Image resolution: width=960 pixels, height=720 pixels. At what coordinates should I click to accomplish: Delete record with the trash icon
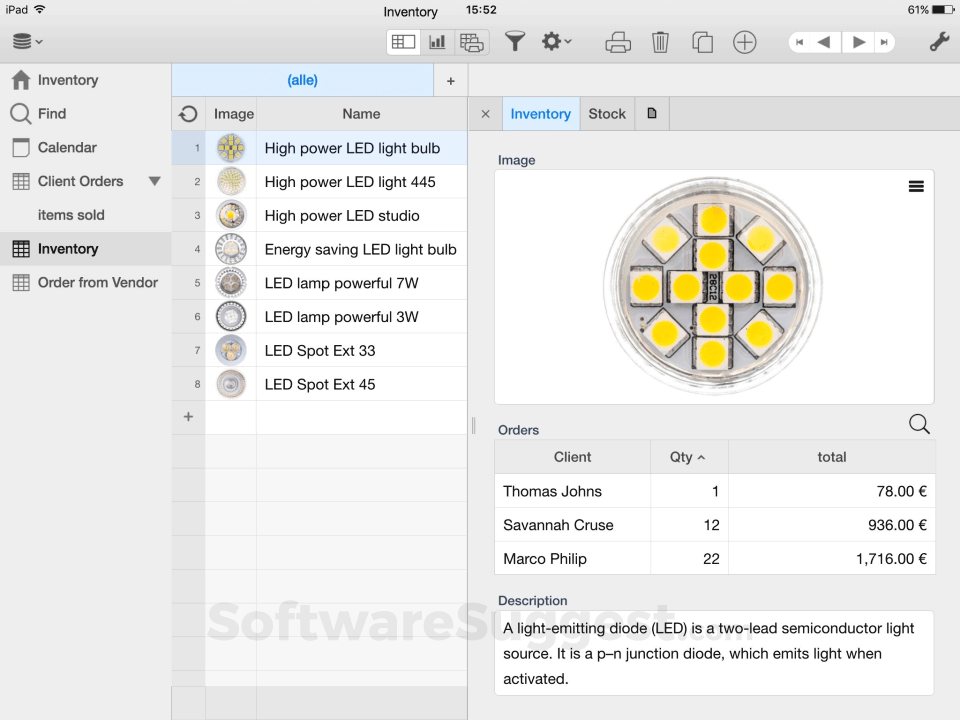point(660,42)
